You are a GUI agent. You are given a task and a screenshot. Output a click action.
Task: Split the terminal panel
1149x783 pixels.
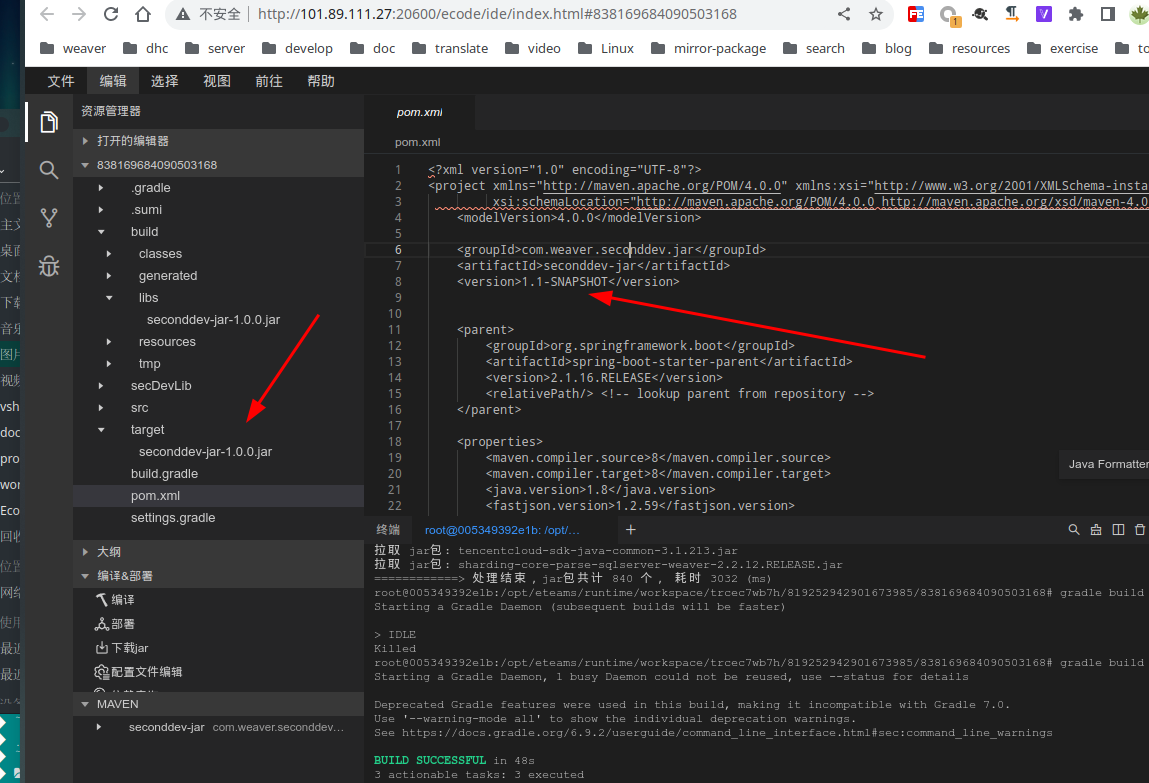click(x=1118, y=530)
